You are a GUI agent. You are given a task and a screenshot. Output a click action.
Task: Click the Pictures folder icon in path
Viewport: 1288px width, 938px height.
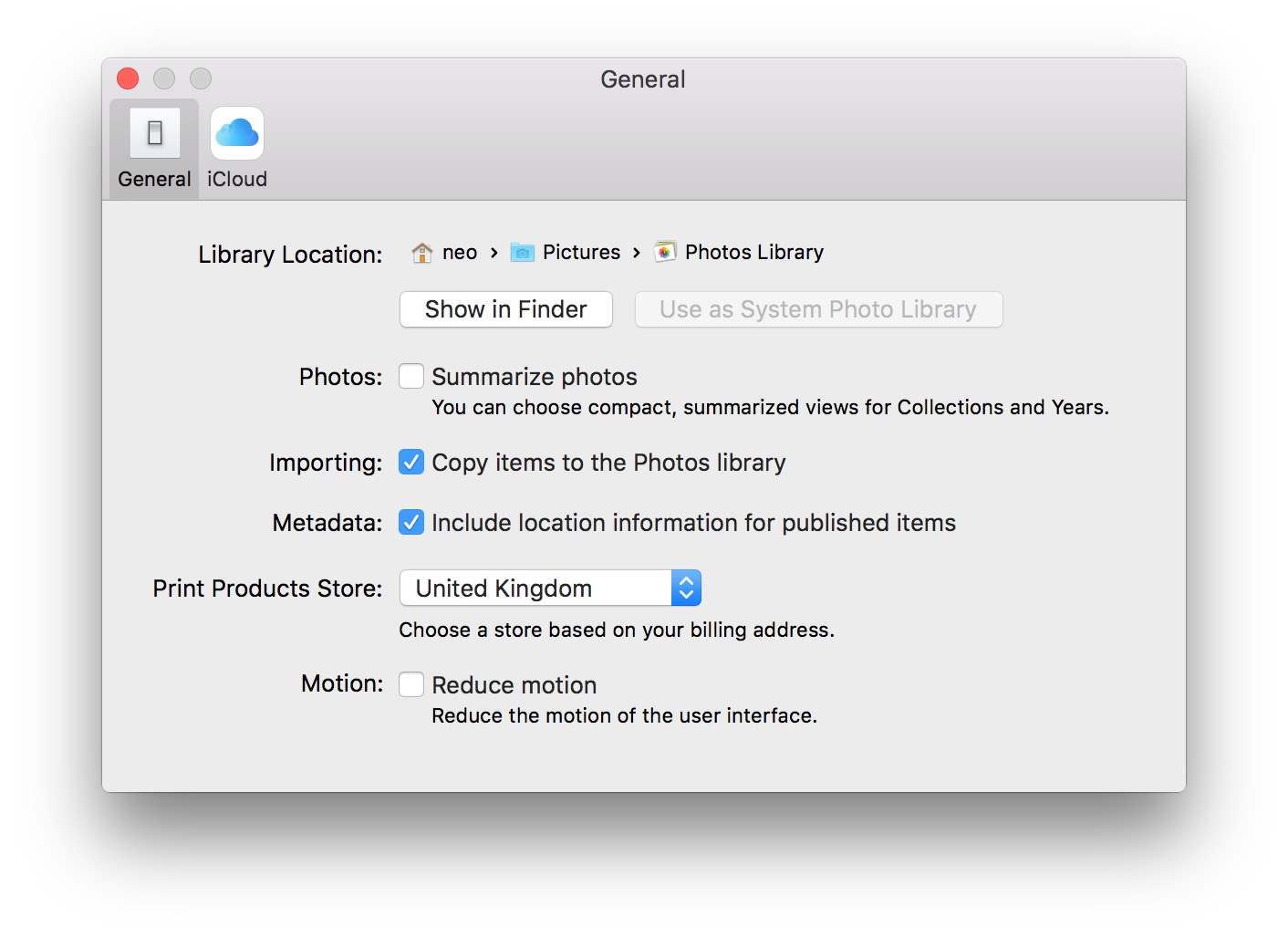coord(522,253)
